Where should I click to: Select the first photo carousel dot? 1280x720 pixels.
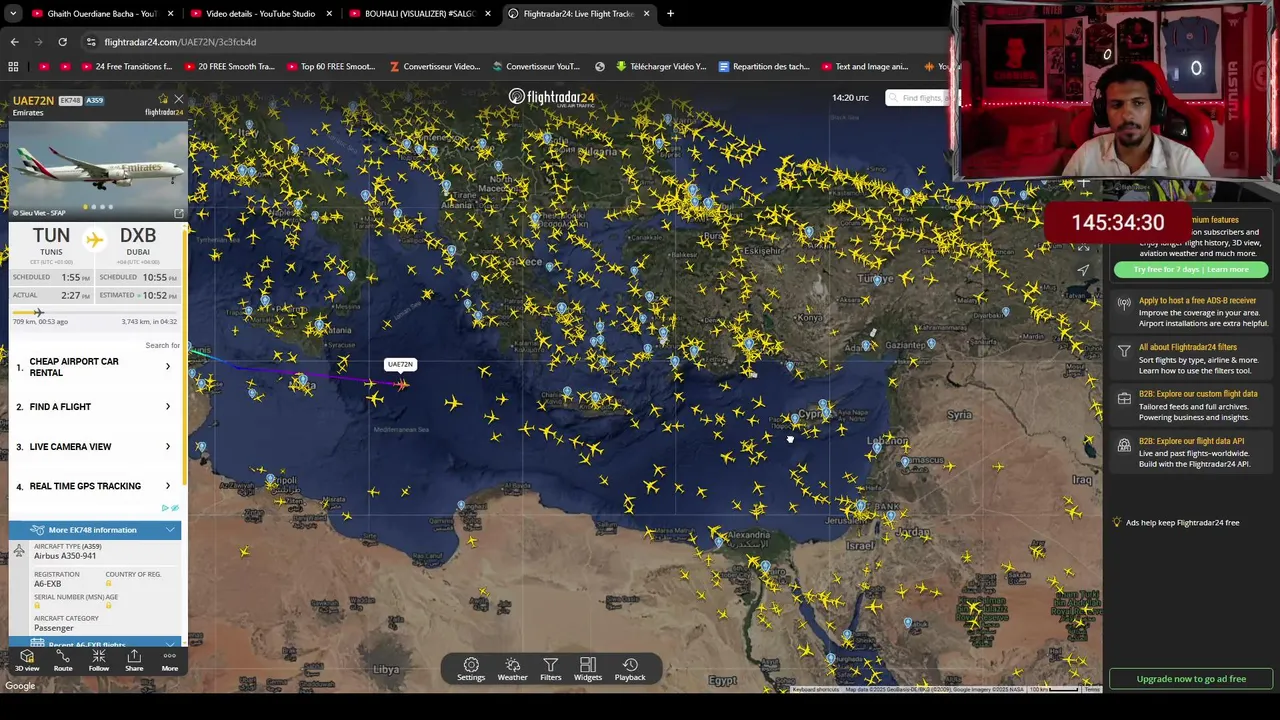(x=87, y=207)
